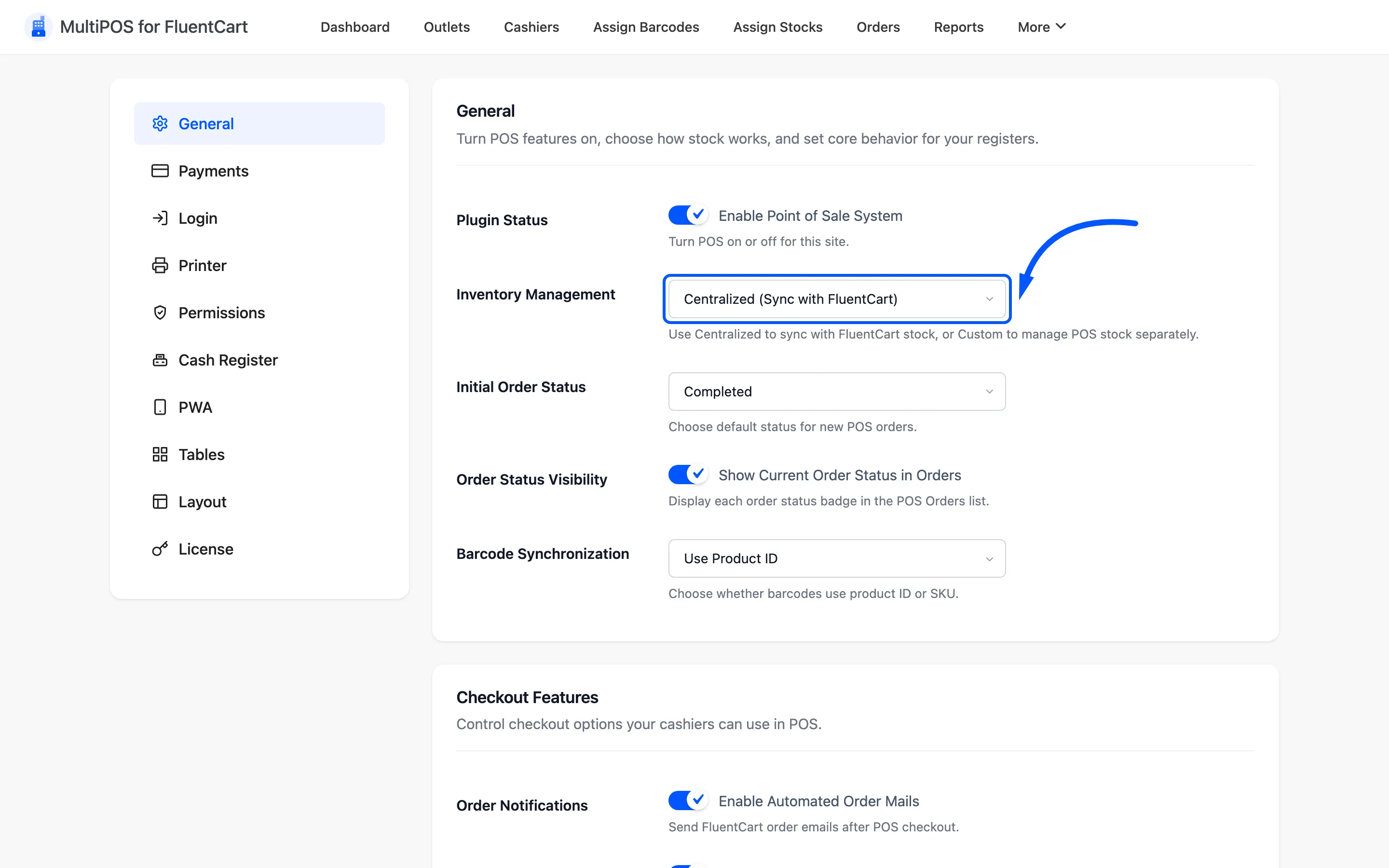The height and width of the screenshot is (868, 1389).
Task: Select the Payments settings tab
Action: 259,171
